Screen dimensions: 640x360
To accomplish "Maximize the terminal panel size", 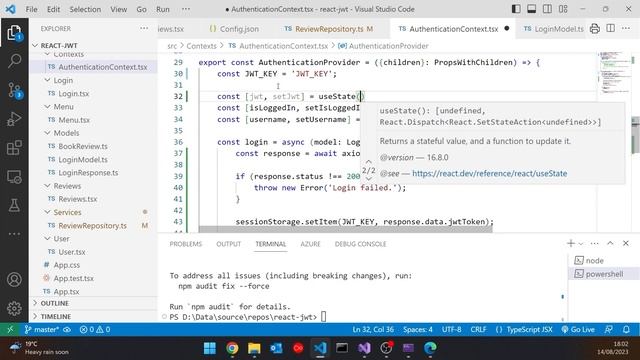I will (610, 243).
